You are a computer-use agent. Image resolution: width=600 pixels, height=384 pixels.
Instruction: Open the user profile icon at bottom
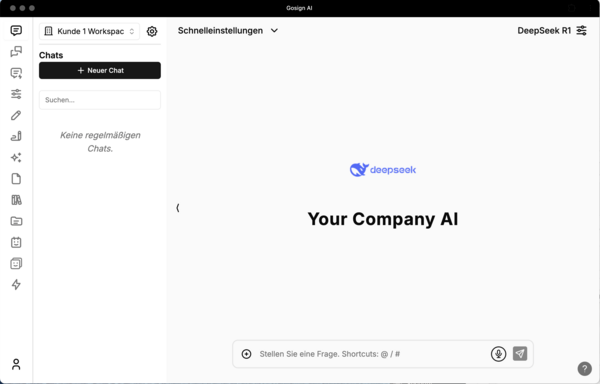pos(16,364)
